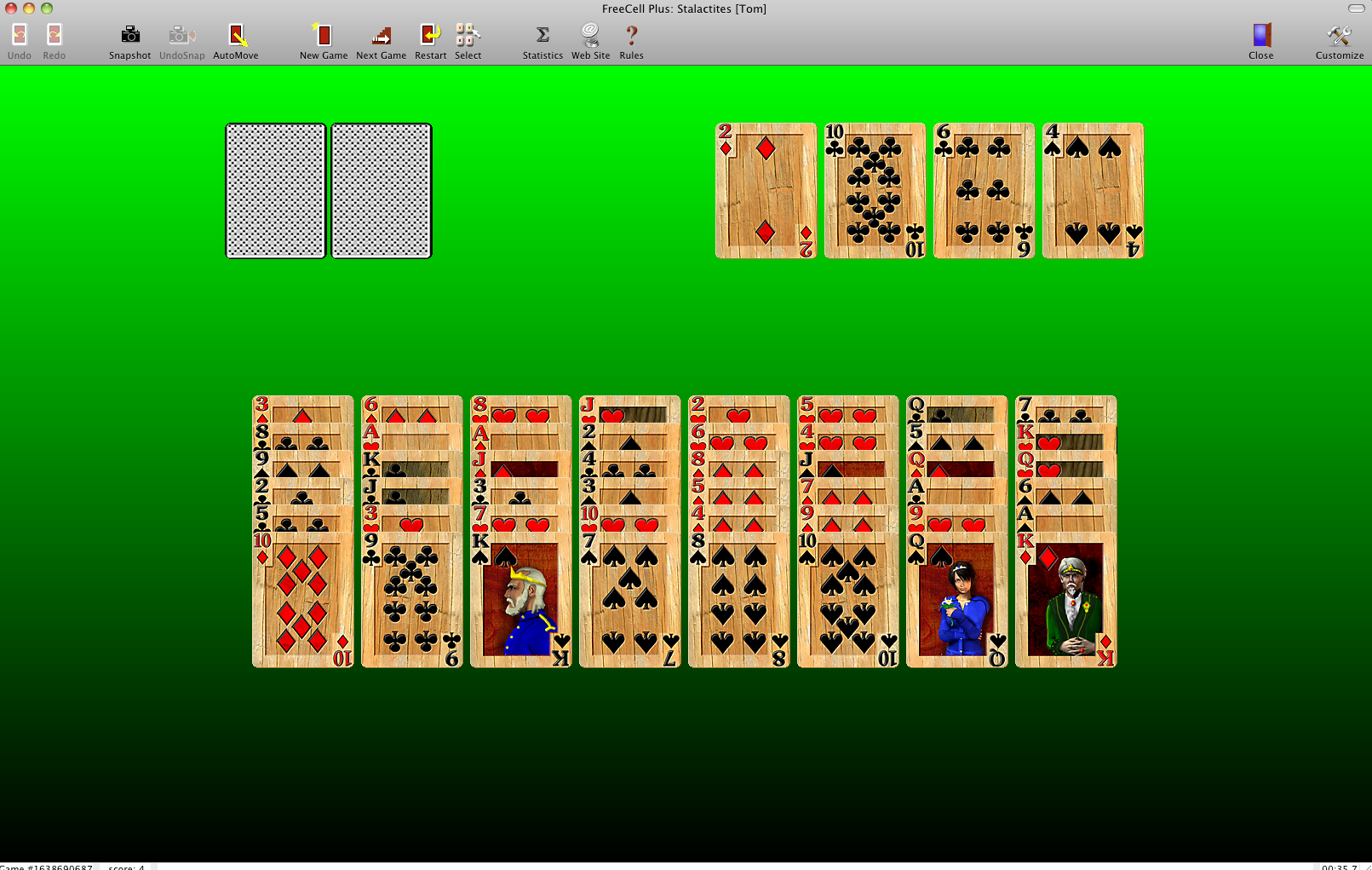Open the Web Site link icon
1372x870 pixels.
click(590, 36)
